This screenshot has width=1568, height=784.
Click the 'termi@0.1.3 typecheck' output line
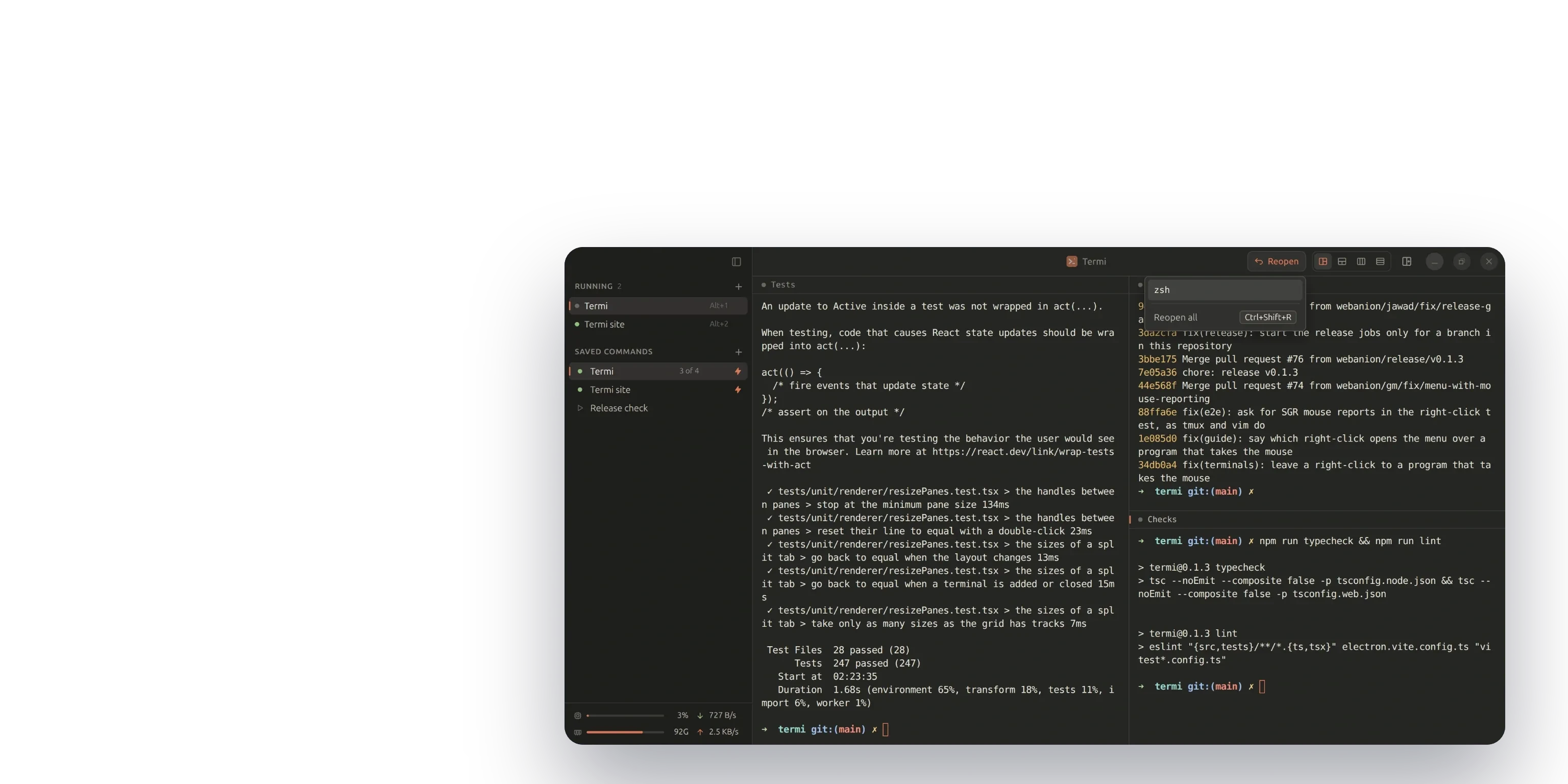1202,567
